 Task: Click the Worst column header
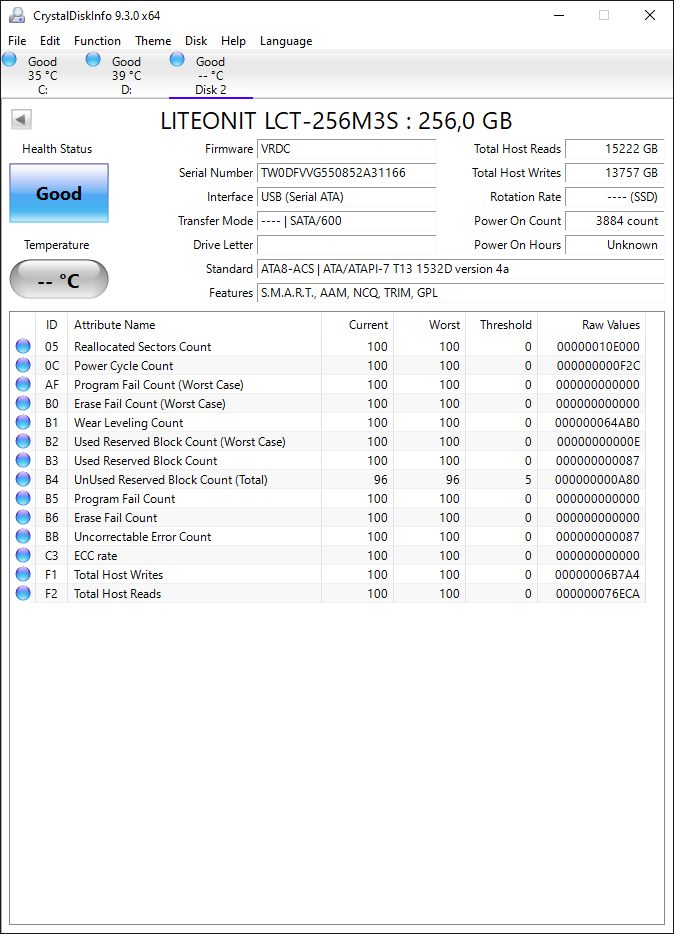tap(429, 325)
